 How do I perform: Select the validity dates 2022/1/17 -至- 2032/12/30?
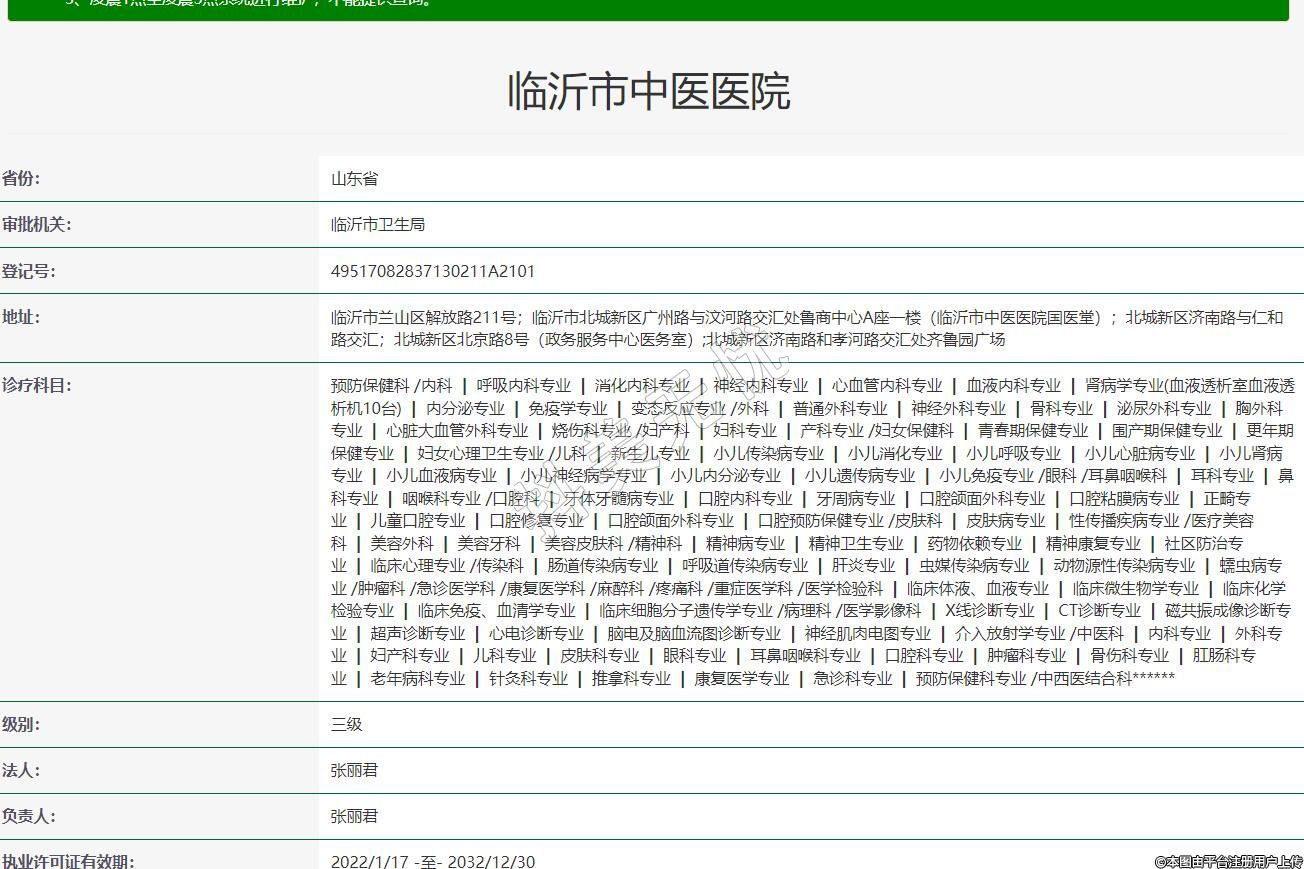point(433,861)
